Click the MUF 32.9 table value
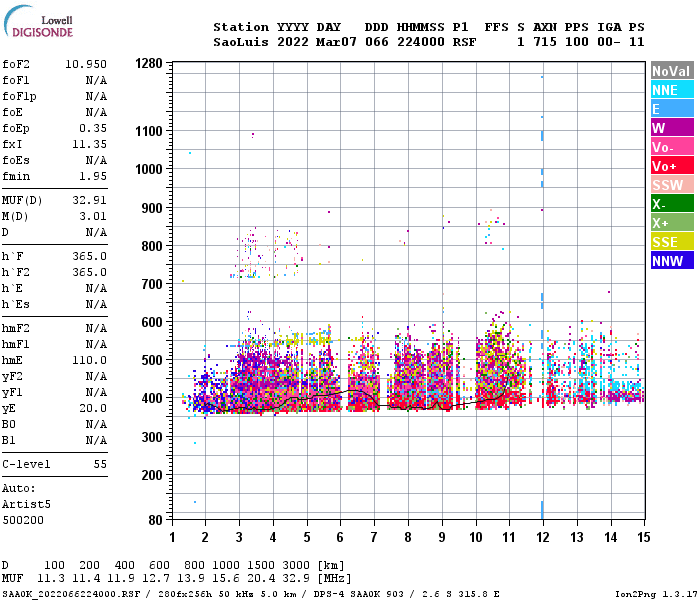The image size is (700, 600). click(296, 579)
